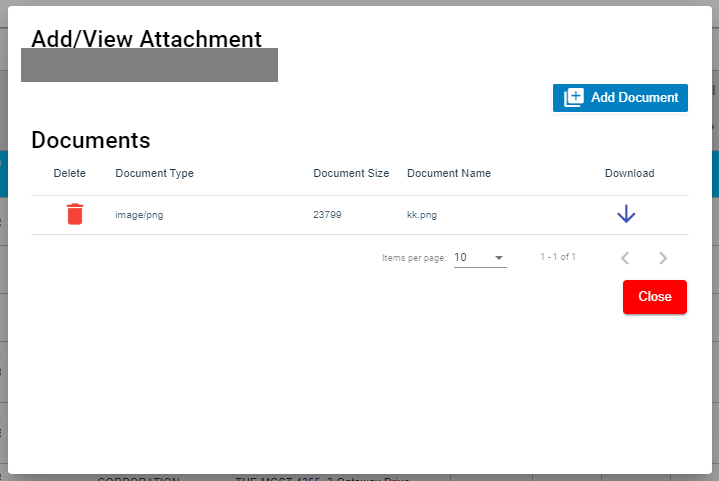The width and height of the screenshot is (719, 481).
Task: Click the '1 - 1 of 1' range label
Action: click(558, 258)
